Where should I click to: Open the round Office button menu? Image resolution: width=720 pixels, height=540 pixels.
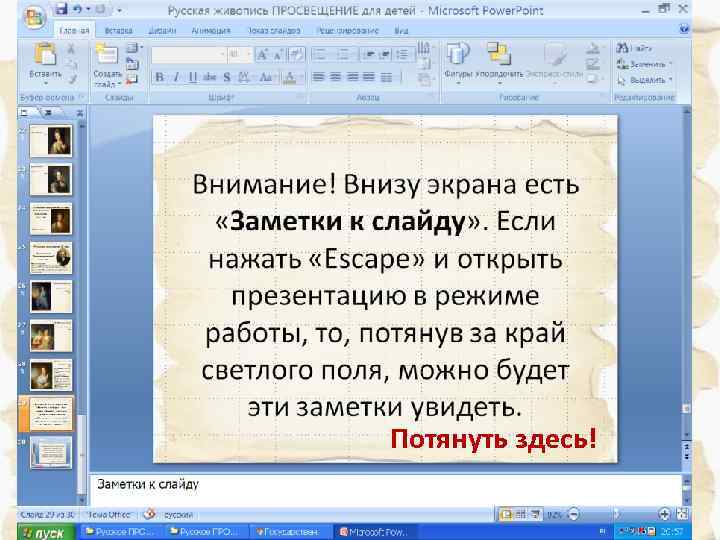coord(35,17)
